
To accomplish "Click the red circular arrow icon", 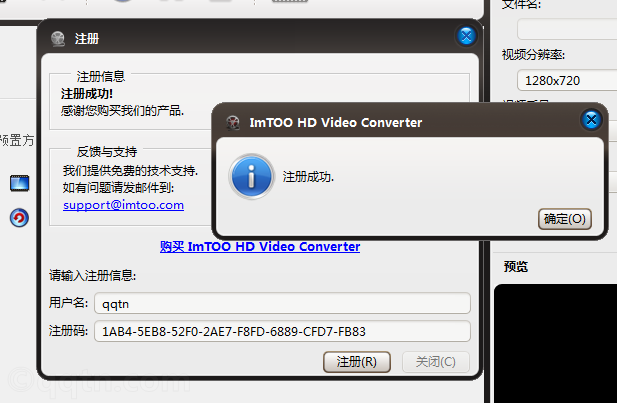I will pos(19,218).
